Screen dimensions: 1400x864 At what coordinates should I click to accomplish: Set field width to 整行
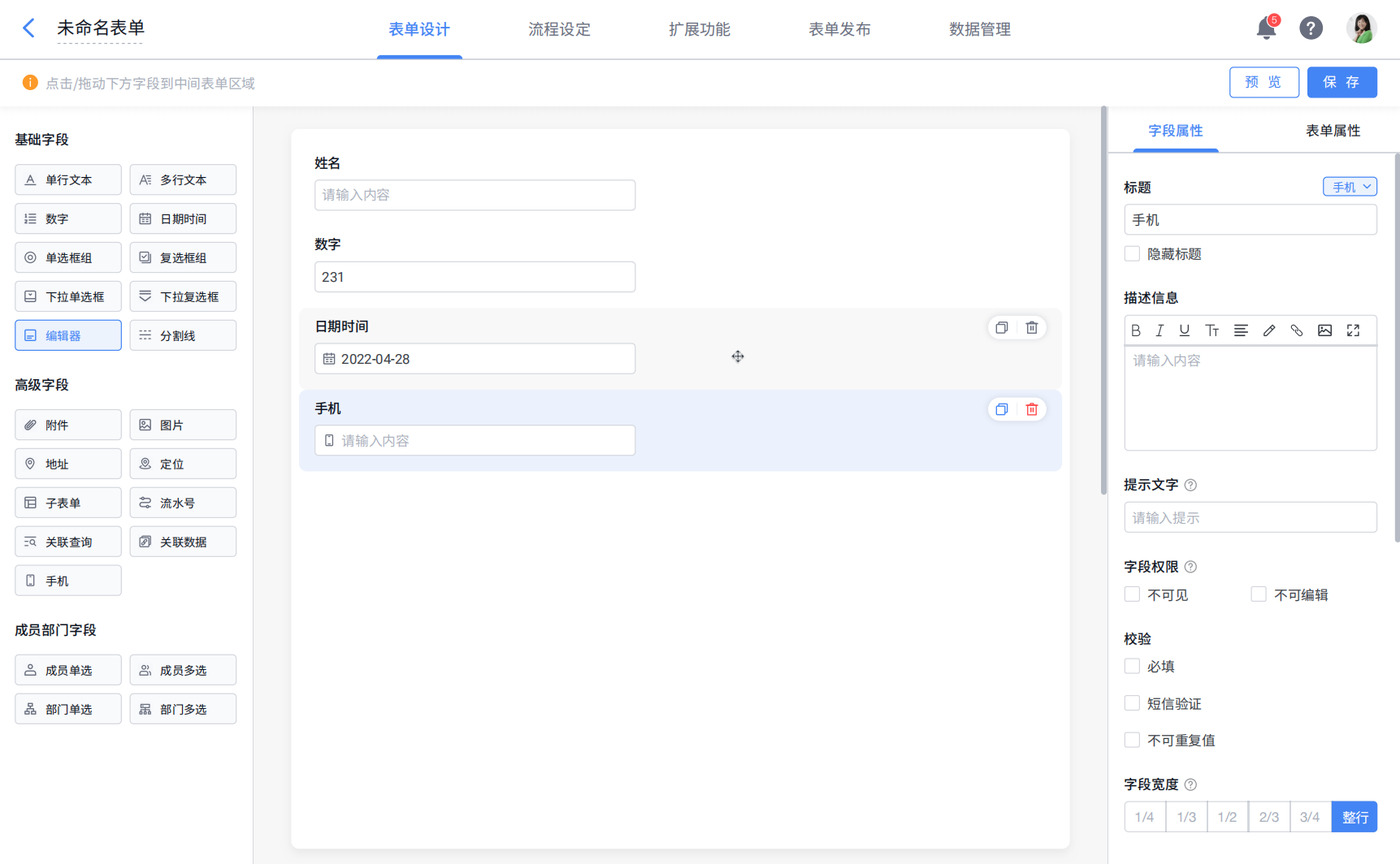1355,817
